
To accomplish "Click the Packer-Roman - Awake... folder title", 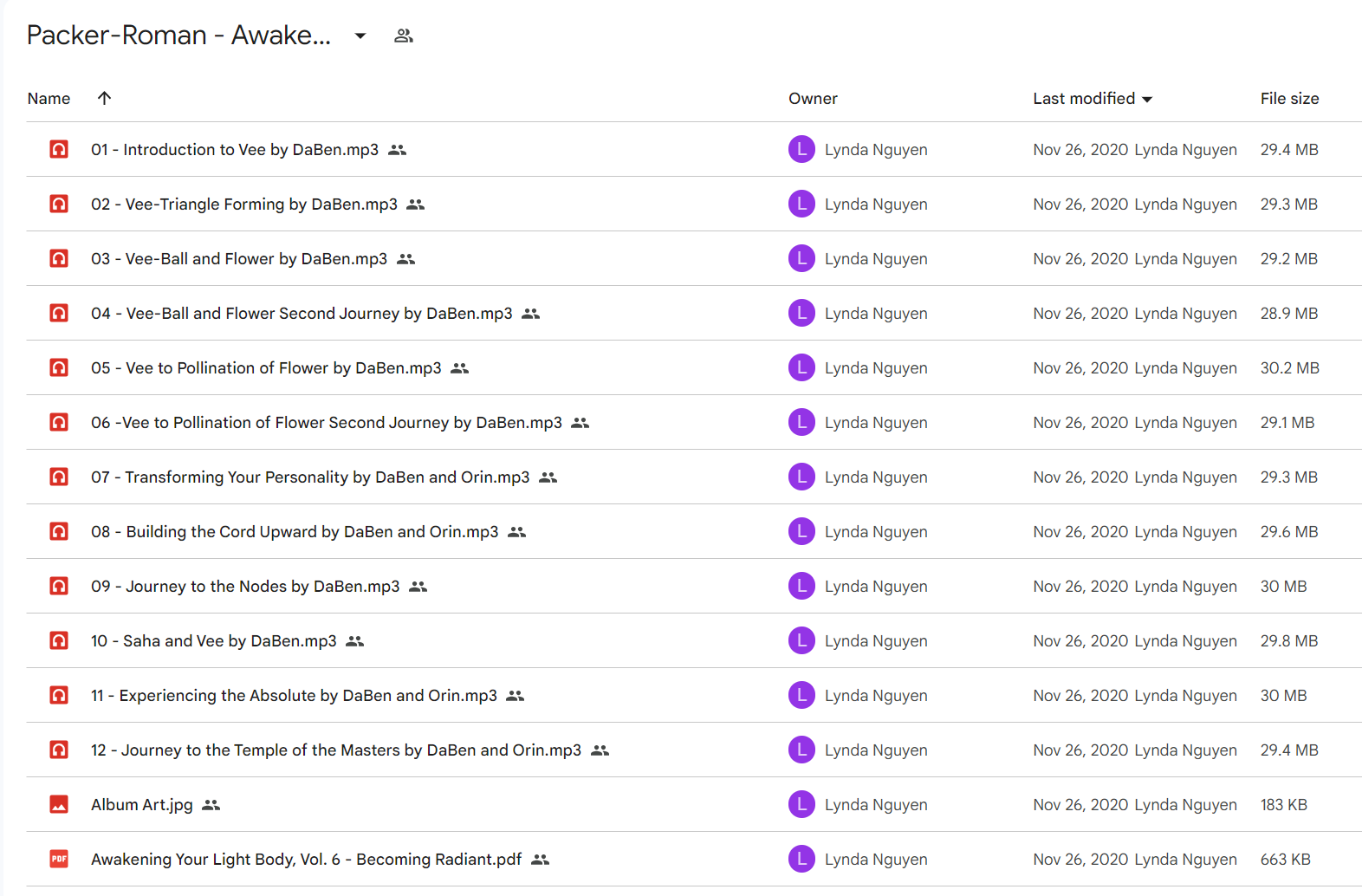I will [x=178, y=36].
